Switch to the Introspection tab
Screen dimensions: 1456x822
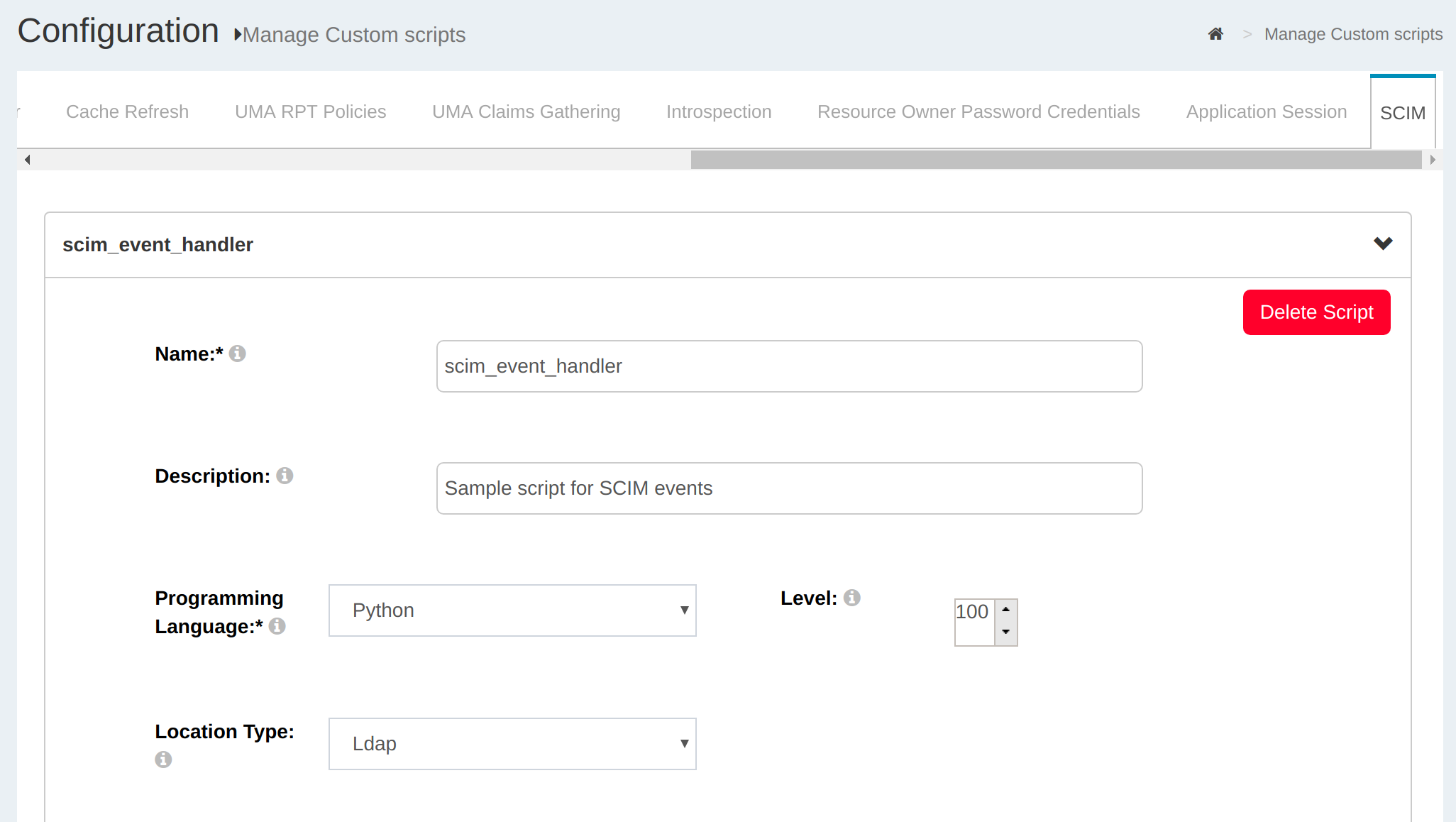tap(718, 112)
